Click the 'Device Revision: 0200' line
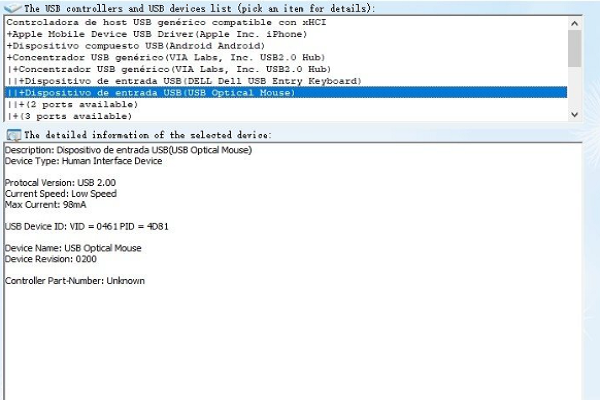Image resolution: width=600 pixels, height=400 pixels. point(51,259)
